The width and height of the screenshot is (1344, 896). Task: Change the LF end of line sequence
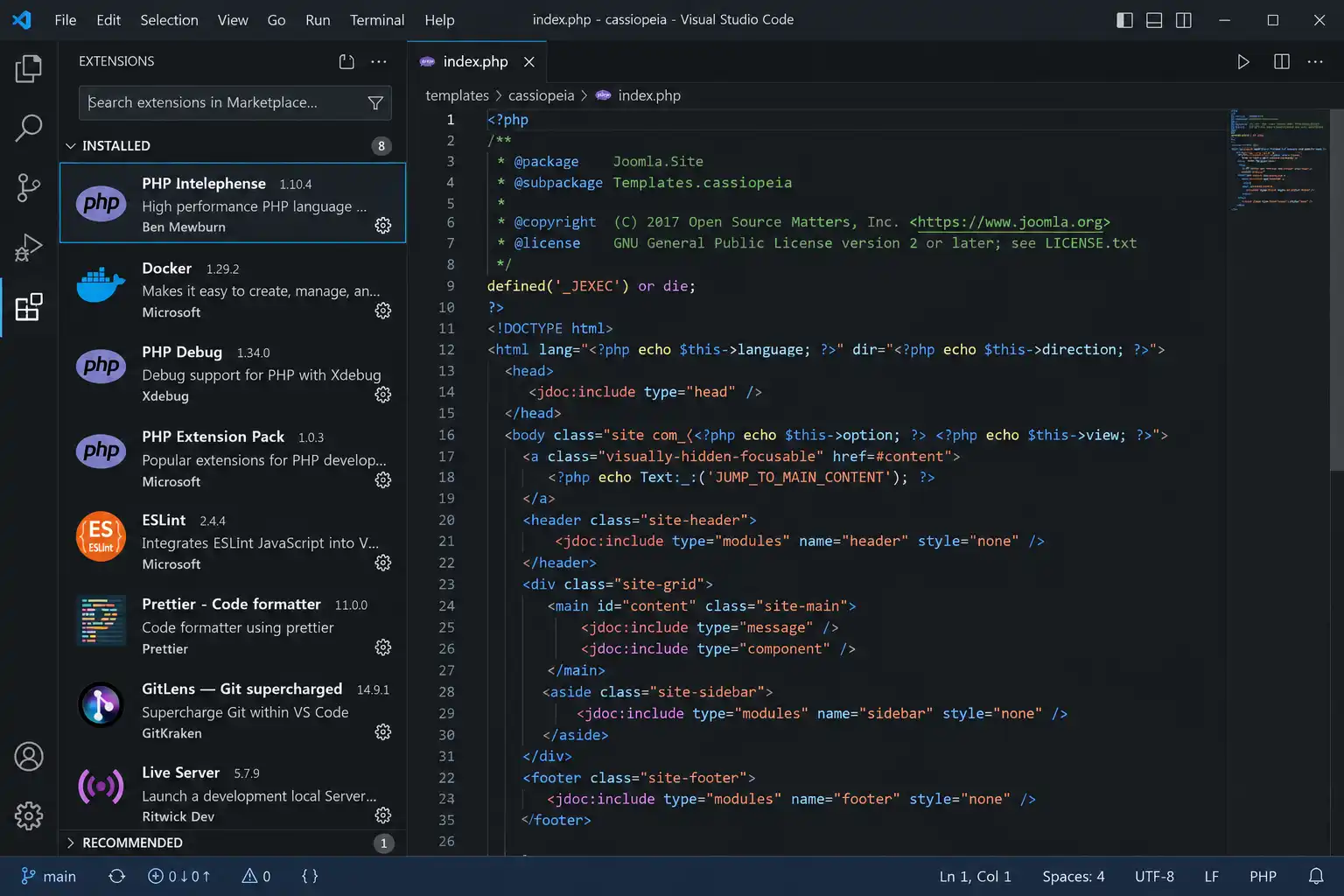[x=1211, y=876]
